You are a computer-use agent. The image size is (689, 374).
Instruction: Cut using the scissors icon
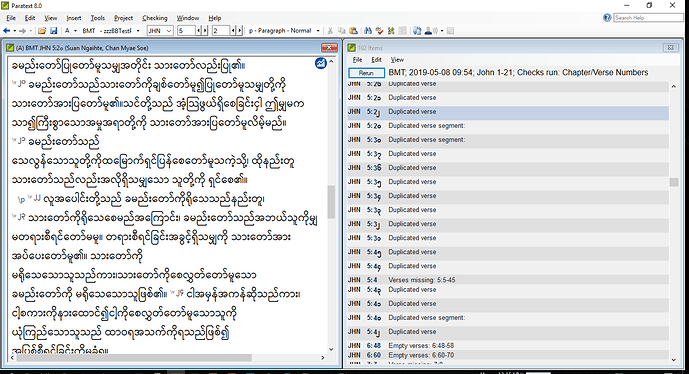(330, 31)
